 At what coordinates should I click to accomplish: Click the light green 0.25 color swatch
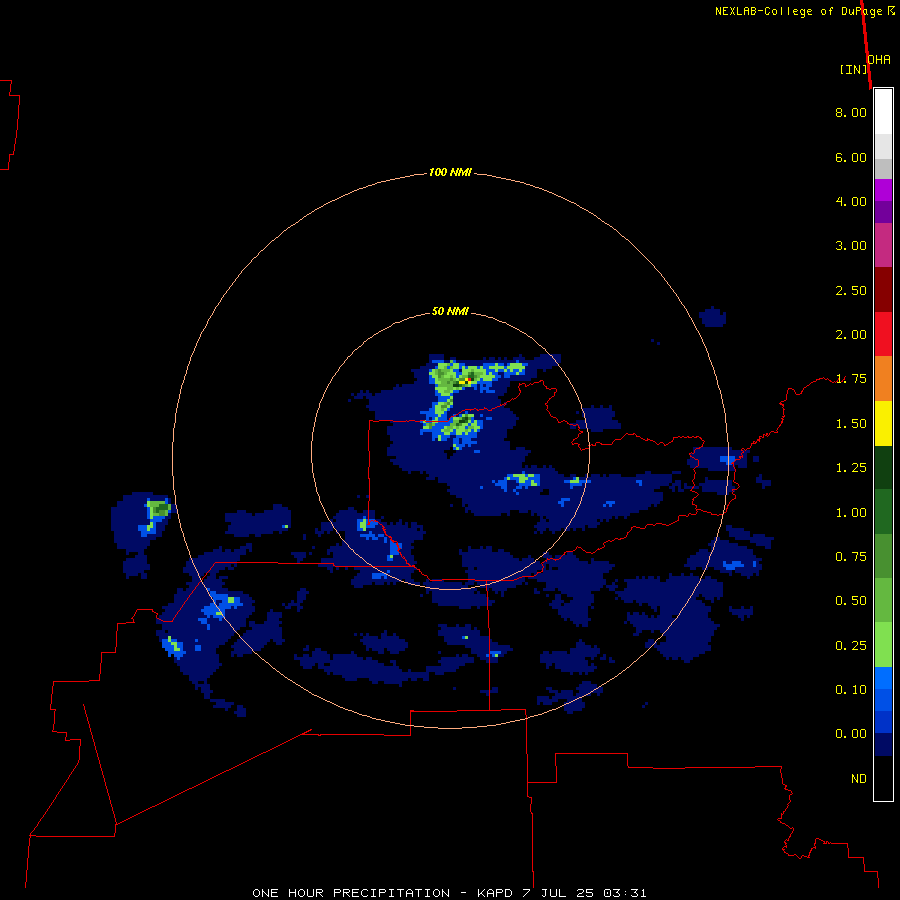point(883,645)
